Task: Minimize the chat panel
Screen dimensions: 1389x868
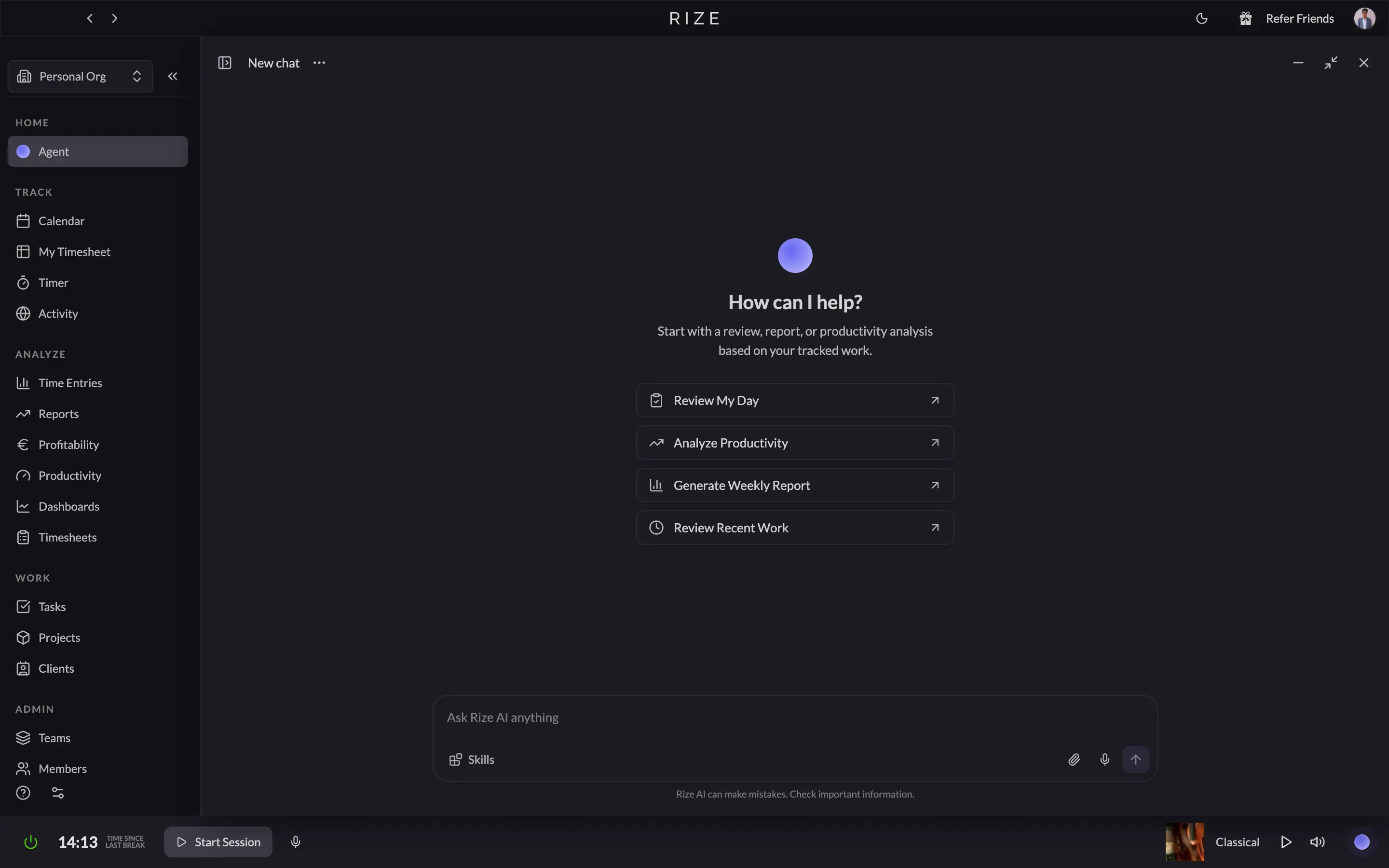Action: [x=1298, y=63]
